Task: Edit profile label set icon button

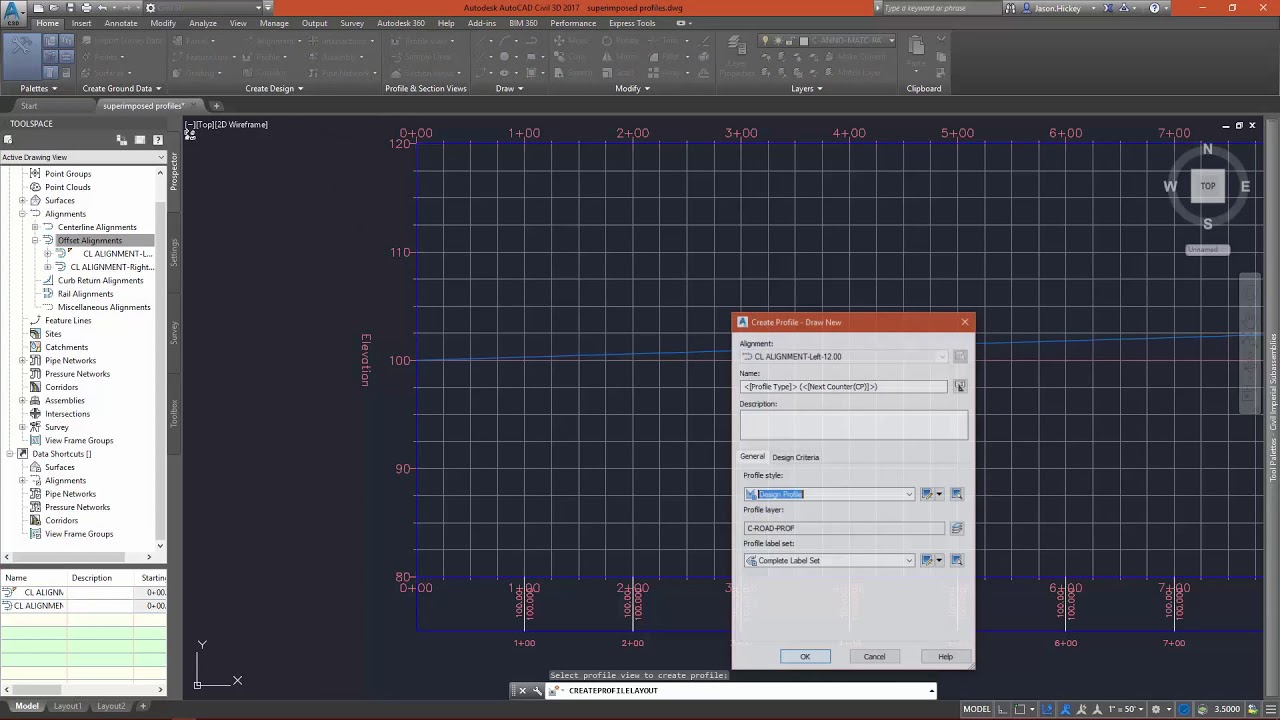Action: 927,560
